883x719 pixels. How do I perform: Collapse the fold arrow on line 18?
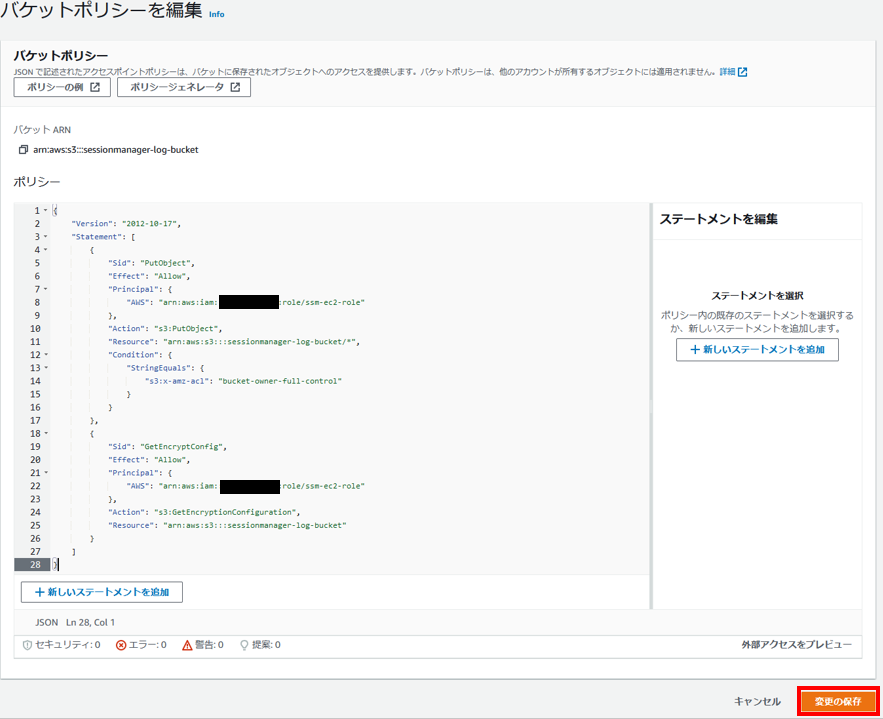(46, 434)
